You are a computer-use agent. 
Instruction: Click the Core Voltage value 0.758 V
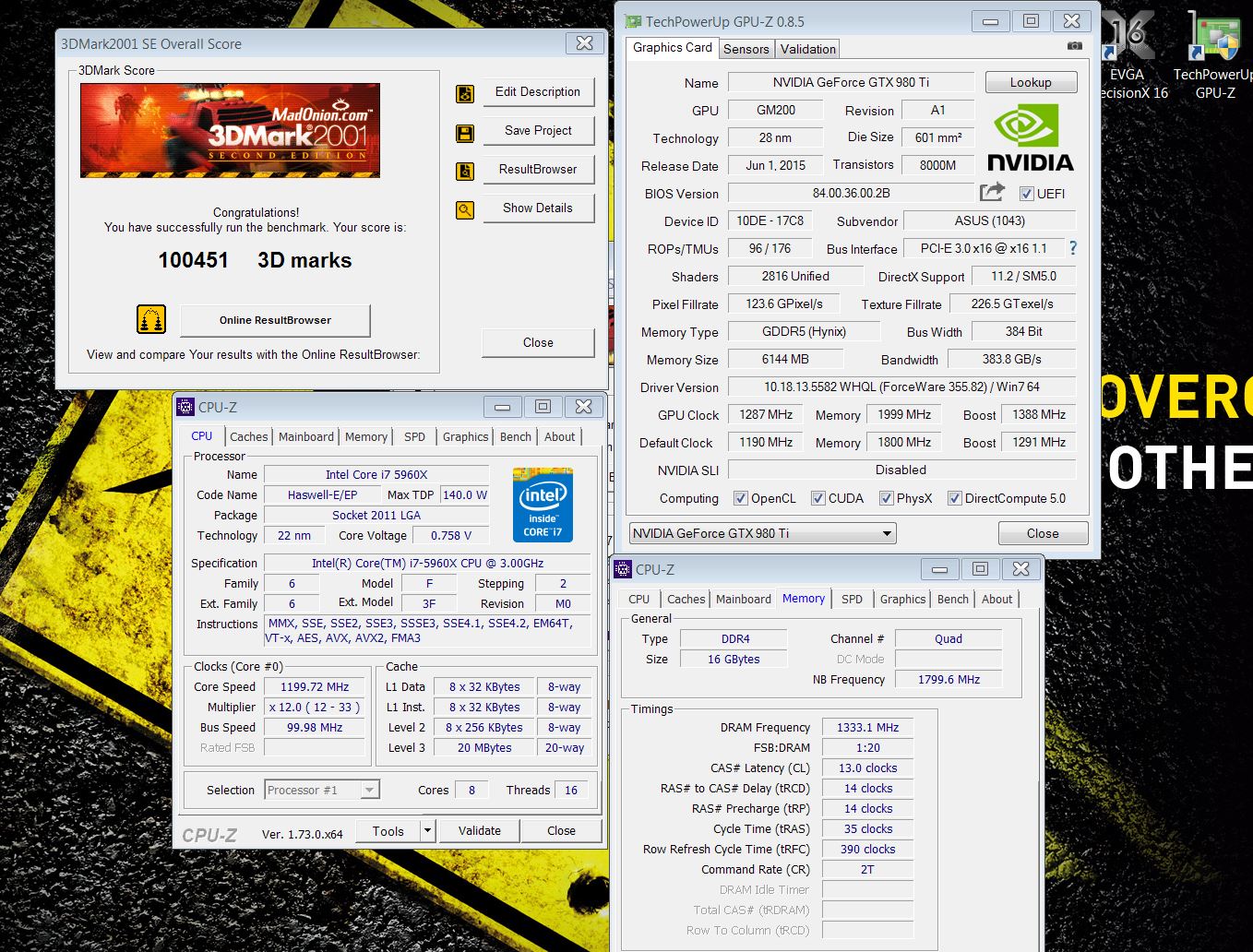click(x=451, y=535)
